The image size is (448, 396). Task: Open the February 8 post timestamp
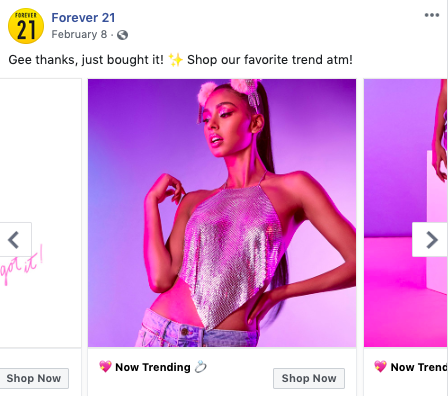click(79, 34)
